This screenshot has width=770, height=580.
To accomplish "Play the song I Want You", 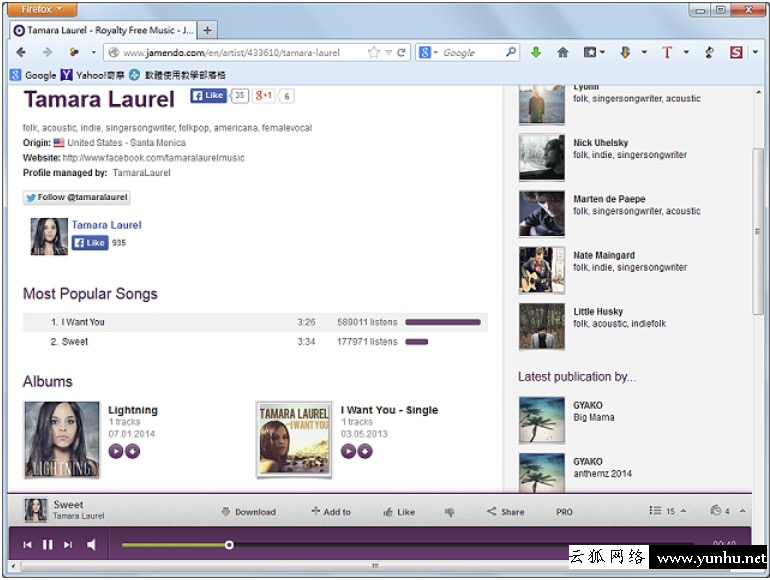I will tap(82, 322).
